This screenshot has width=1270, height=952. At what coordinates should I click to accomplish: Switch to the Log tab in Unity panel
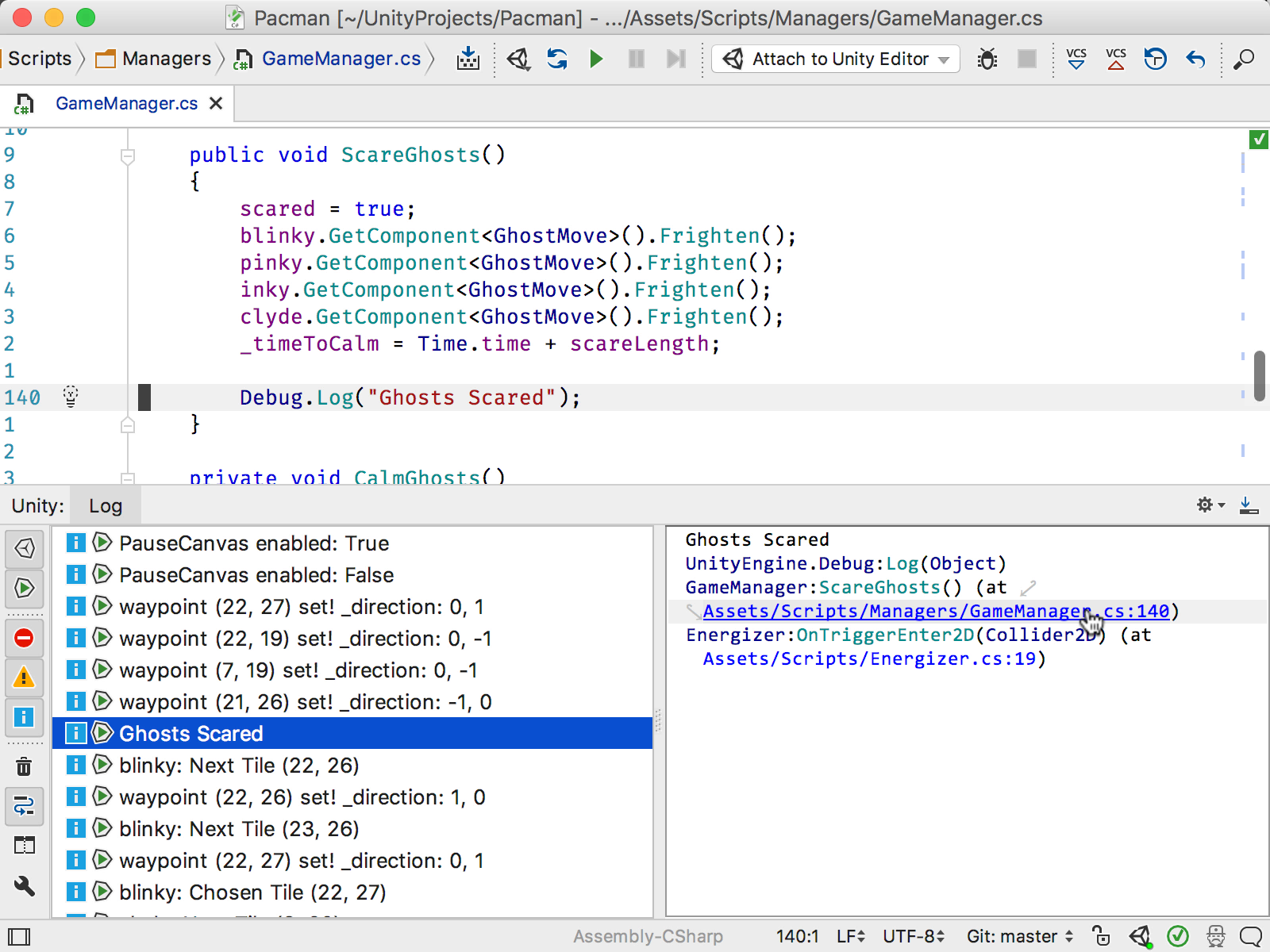pyautogui.click(x=106, y=506)
